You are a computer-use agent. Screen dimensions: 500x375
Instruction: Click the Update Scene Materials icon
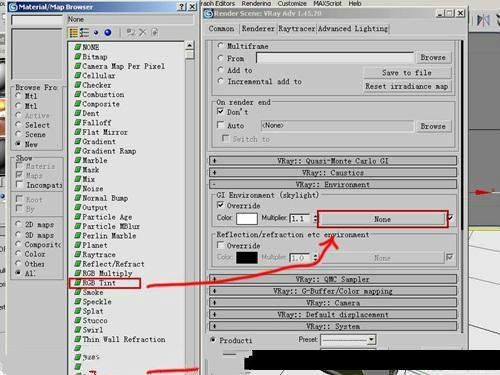pos(130,33)
